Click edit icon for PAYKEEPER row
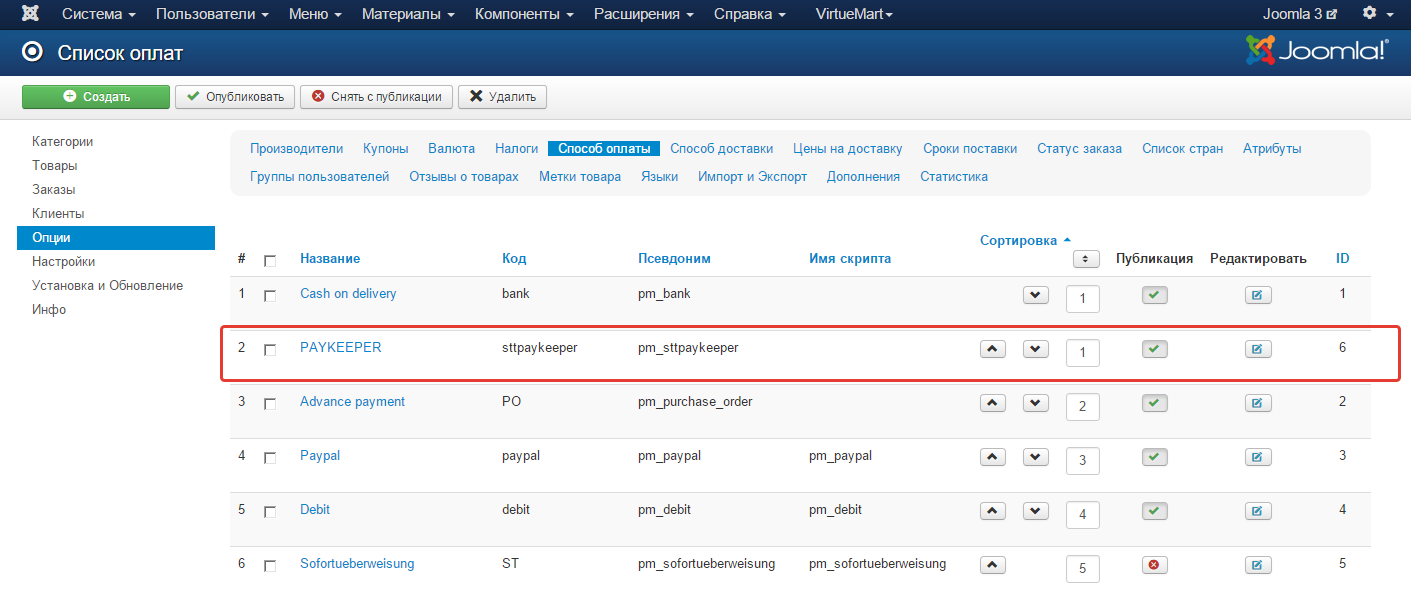Viewport: 1411px width, 602px height. tap(1257, 349)
